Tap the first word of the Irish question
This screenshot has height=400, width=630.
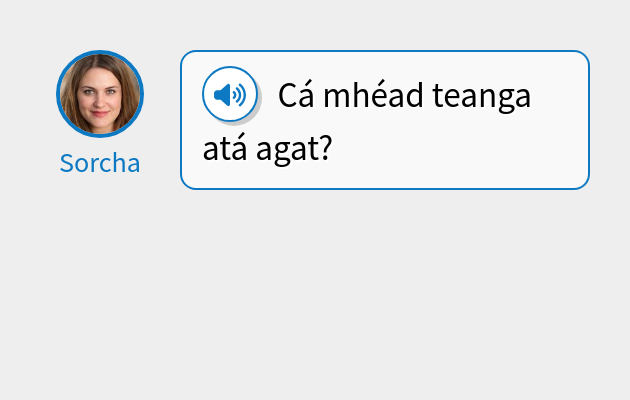click(295, 97)
